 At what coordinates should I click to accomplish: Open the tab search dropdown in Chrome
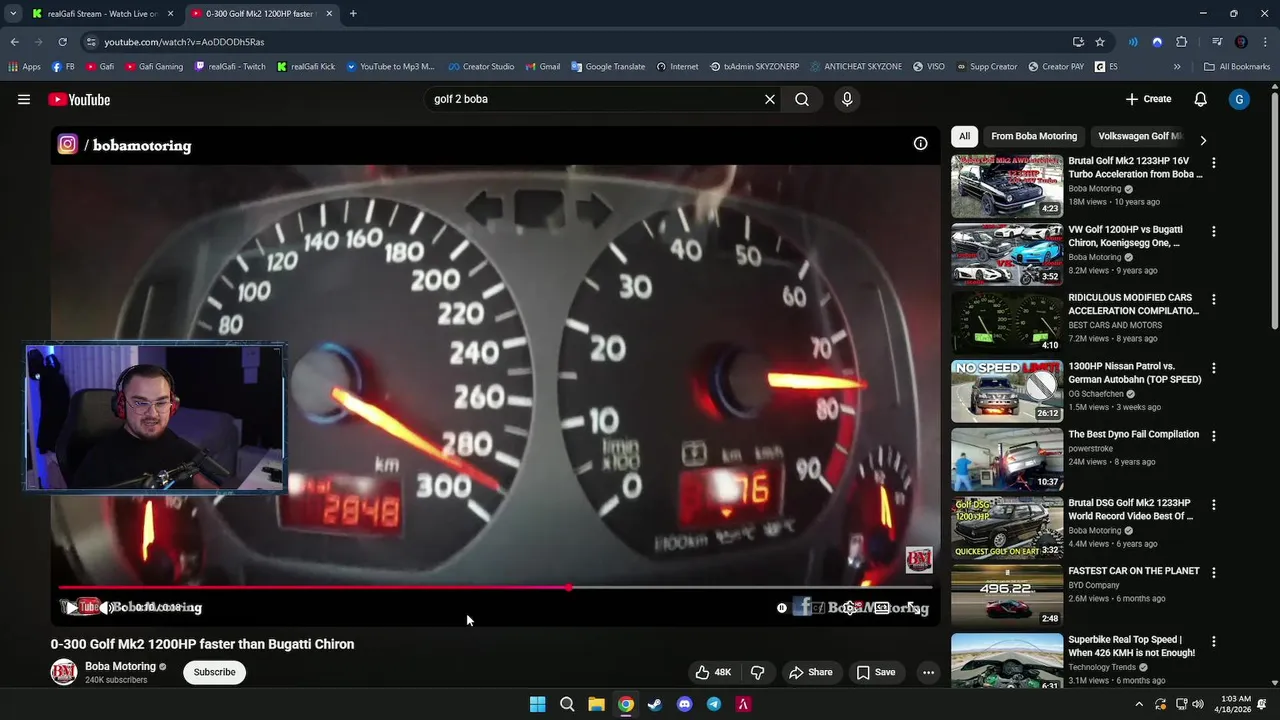pos(13,14)
